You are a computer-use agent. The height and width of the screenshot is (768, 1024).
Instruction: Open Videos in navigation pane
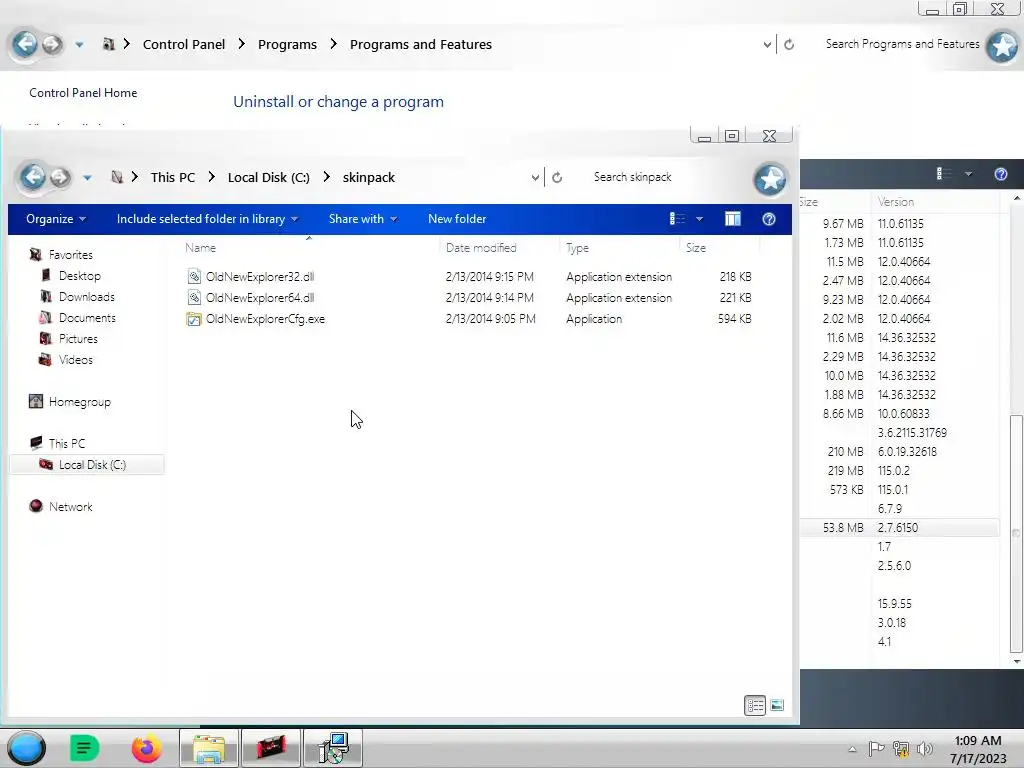[x=76, y=359]
